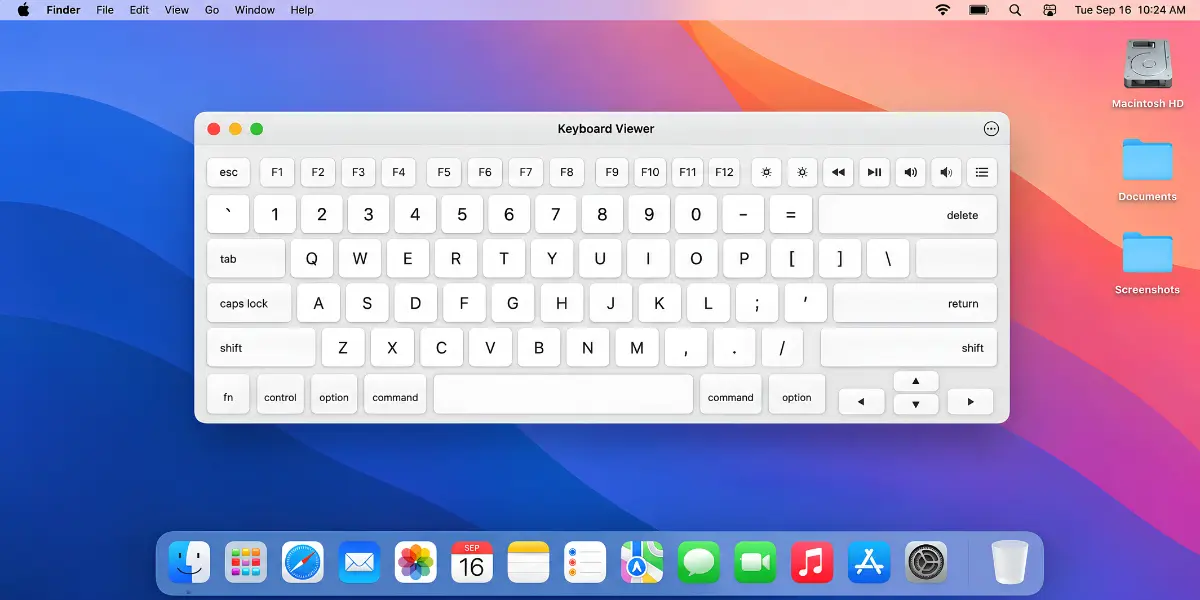Image resolution: width=1200 pixels, height=600 pixels.
Task: Click the M key
Action: [x=636, y=347]
